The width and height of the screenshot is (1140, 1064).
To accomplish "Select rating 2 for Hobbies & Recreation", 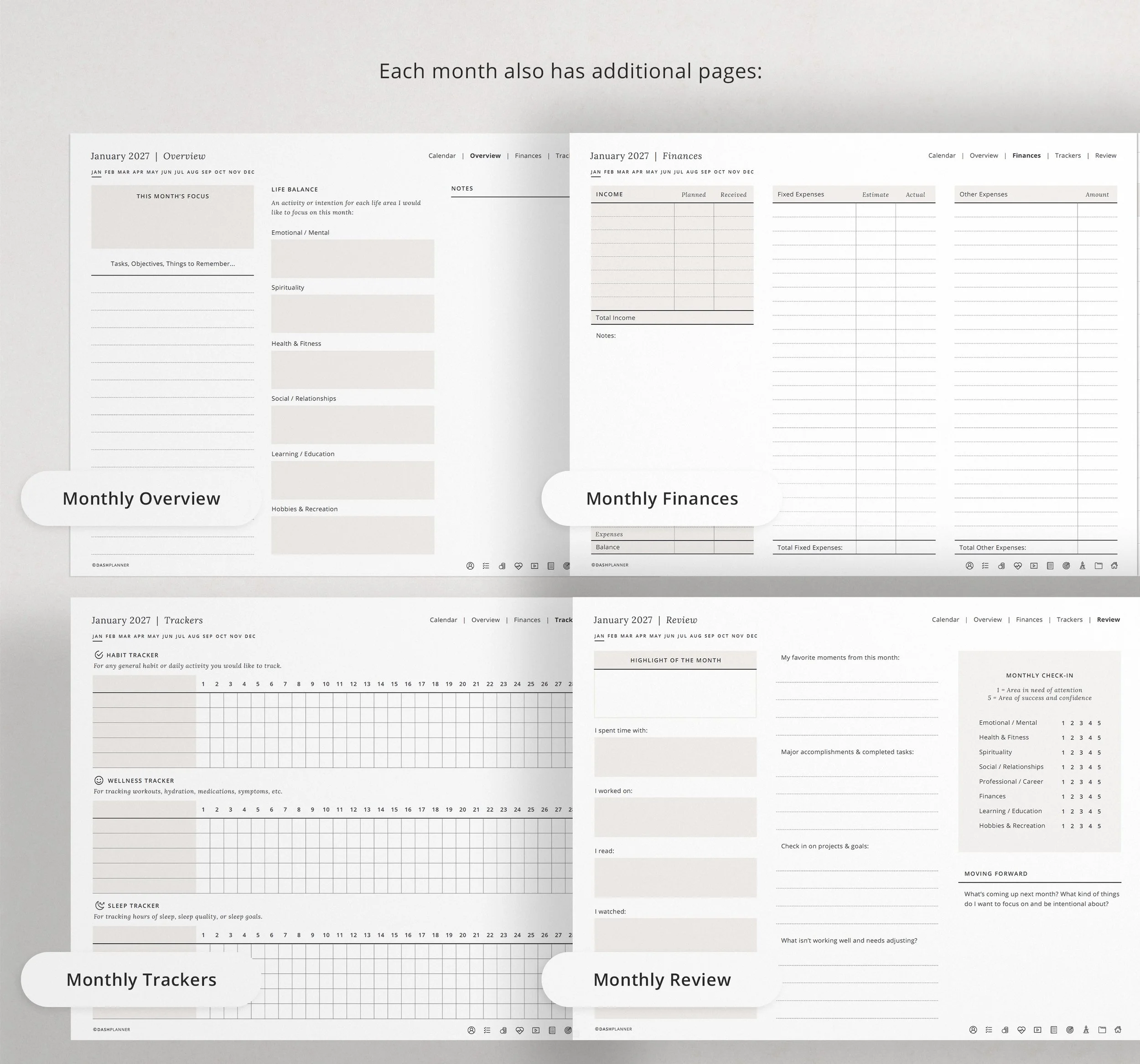I will coord(1072,826).
